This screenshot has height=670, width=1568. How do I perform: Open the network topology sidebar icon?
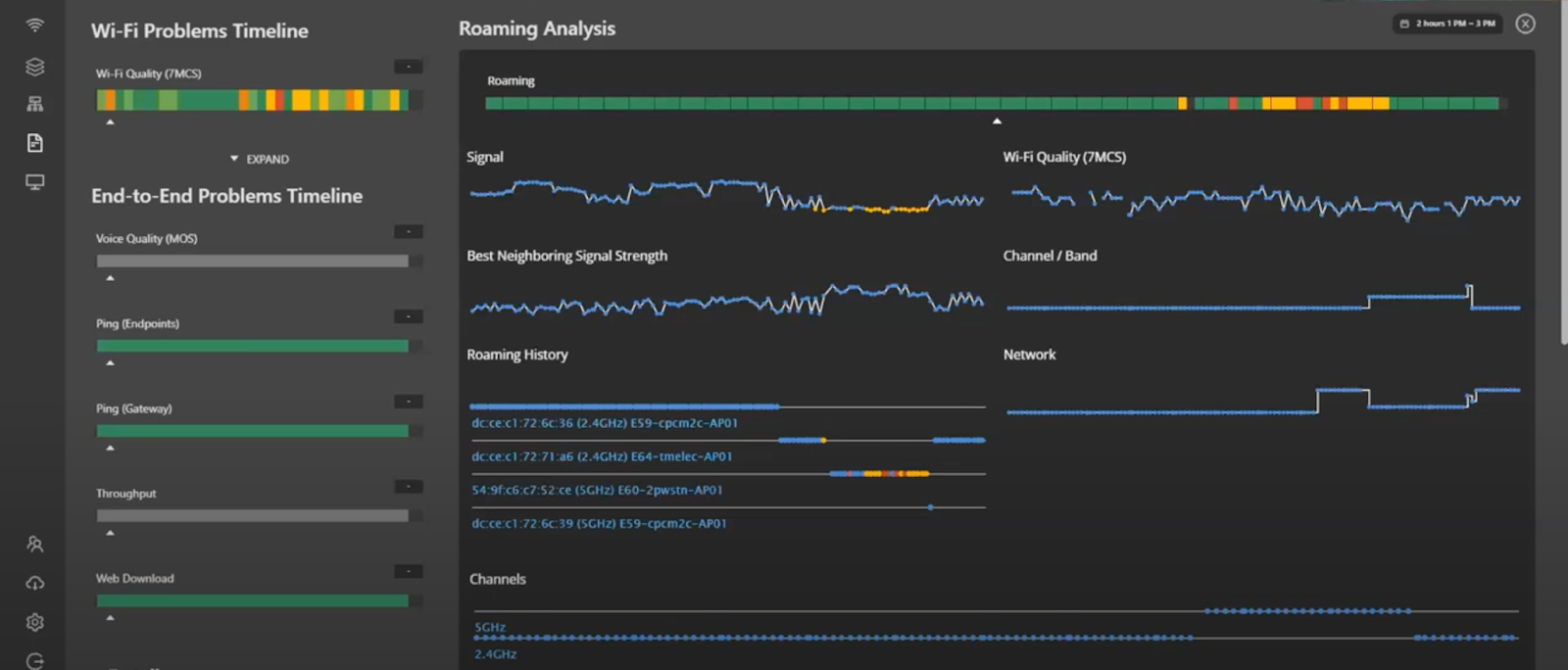click(x=35, y=104)
